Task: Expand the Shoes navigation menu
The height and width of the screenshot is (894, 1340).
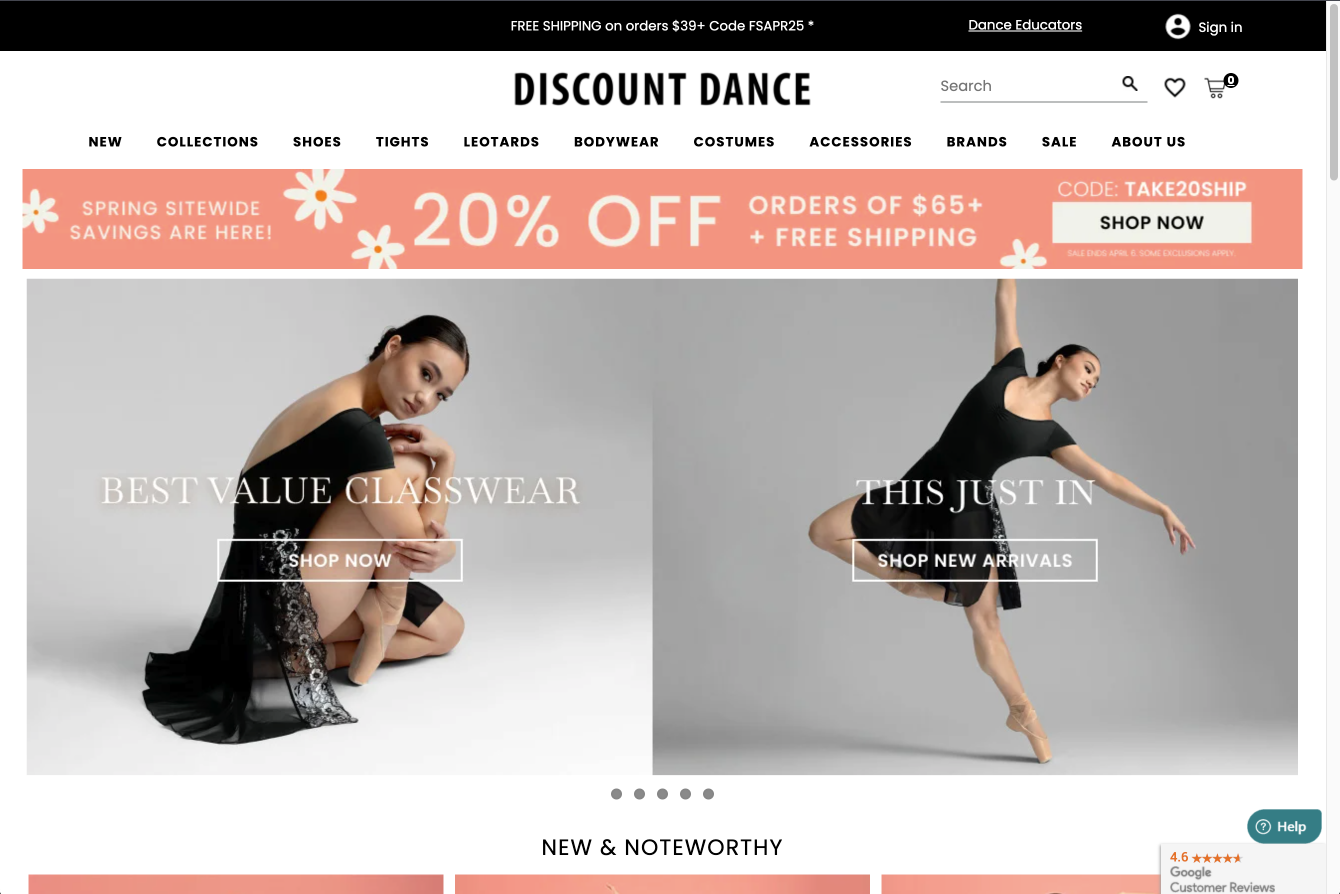Action: click(x=317, y=142)
